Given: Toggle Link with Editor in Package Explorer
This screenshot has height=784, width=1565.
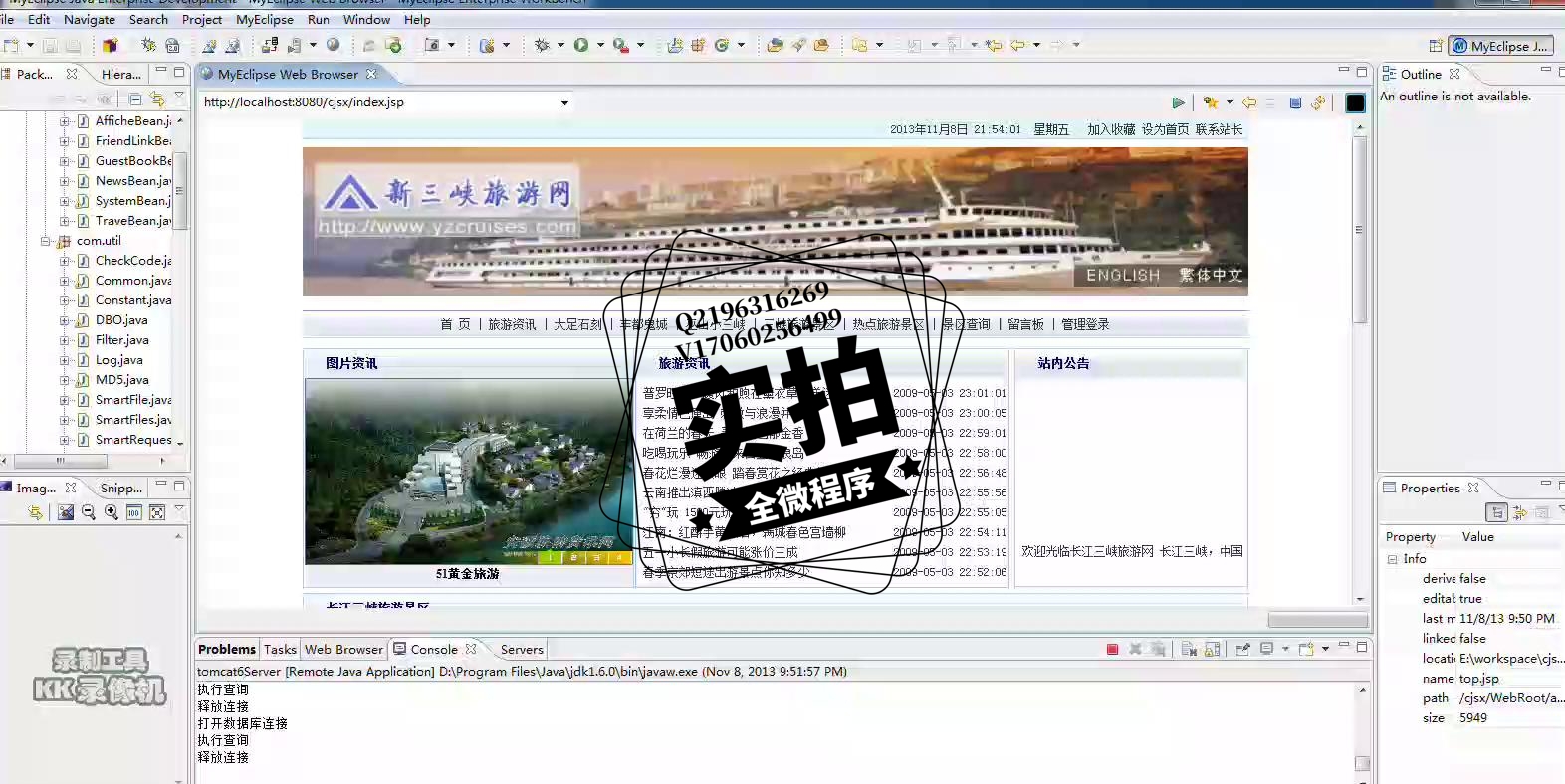Looking at the screenshot, I should (157, 98).
